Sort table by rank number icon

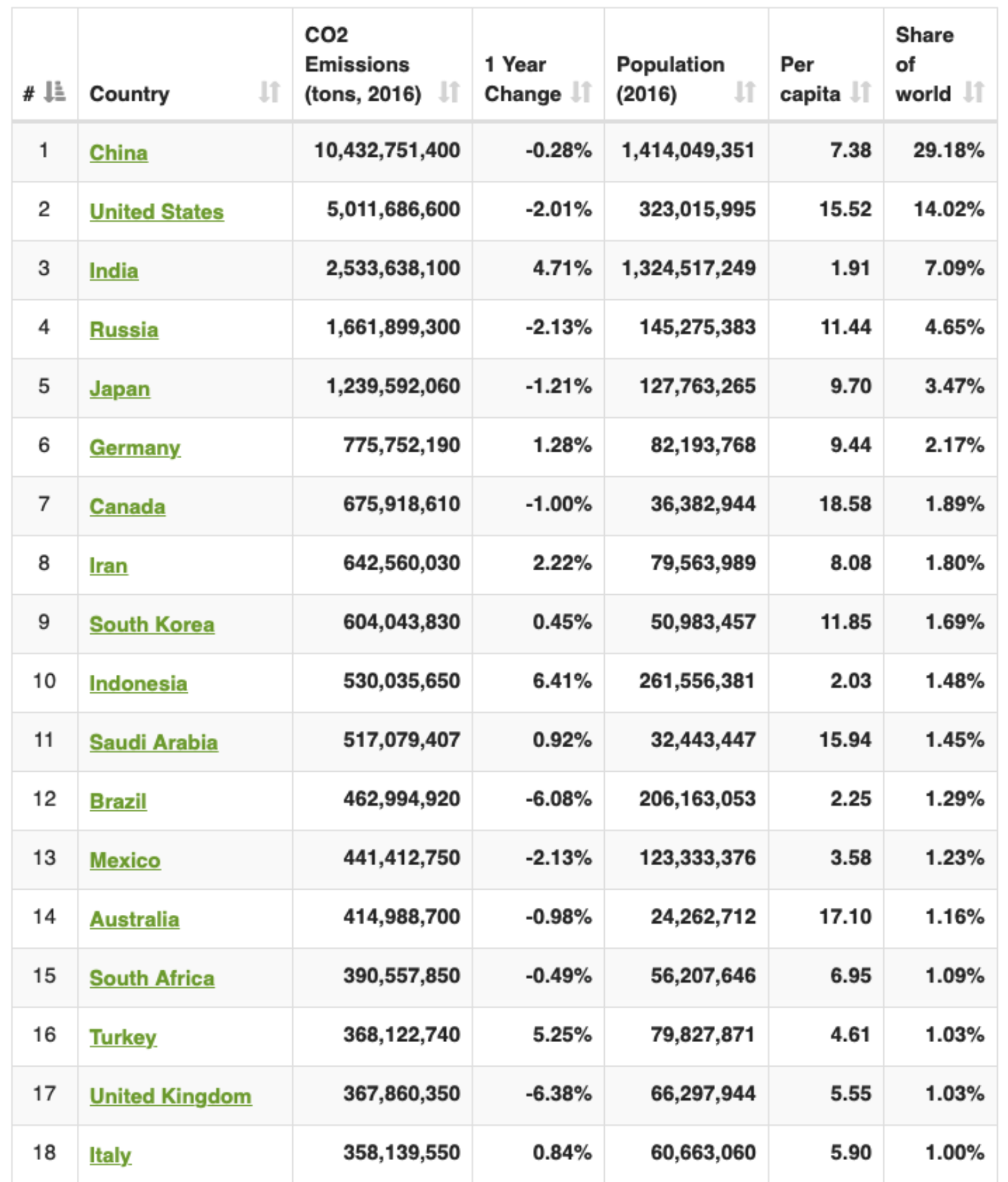tap(55, 92)
